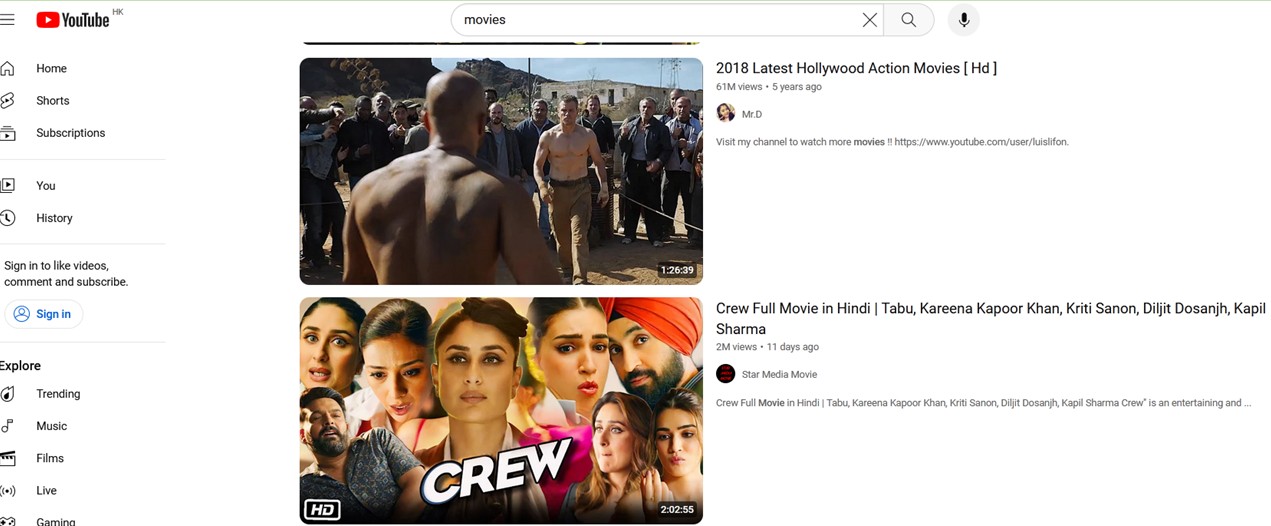The height and width of the screenshot is (526, 1271).
Task: Click the HD badge on Crew thumbnail
Action: (321, 510)
